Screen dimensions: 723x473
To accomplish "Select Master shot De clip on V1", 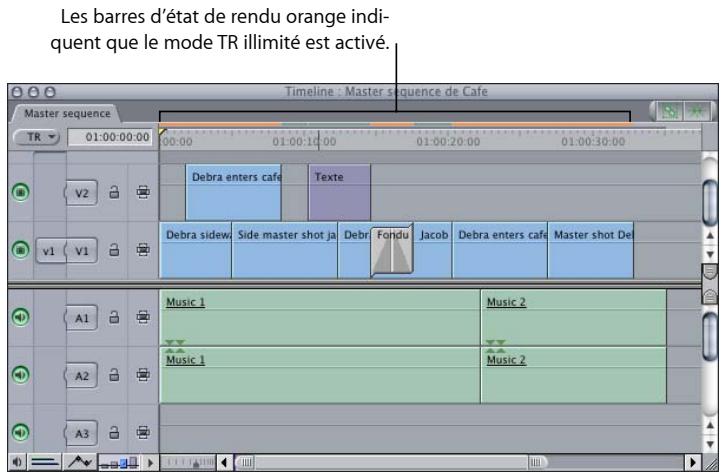I will (x=591, y=251).
